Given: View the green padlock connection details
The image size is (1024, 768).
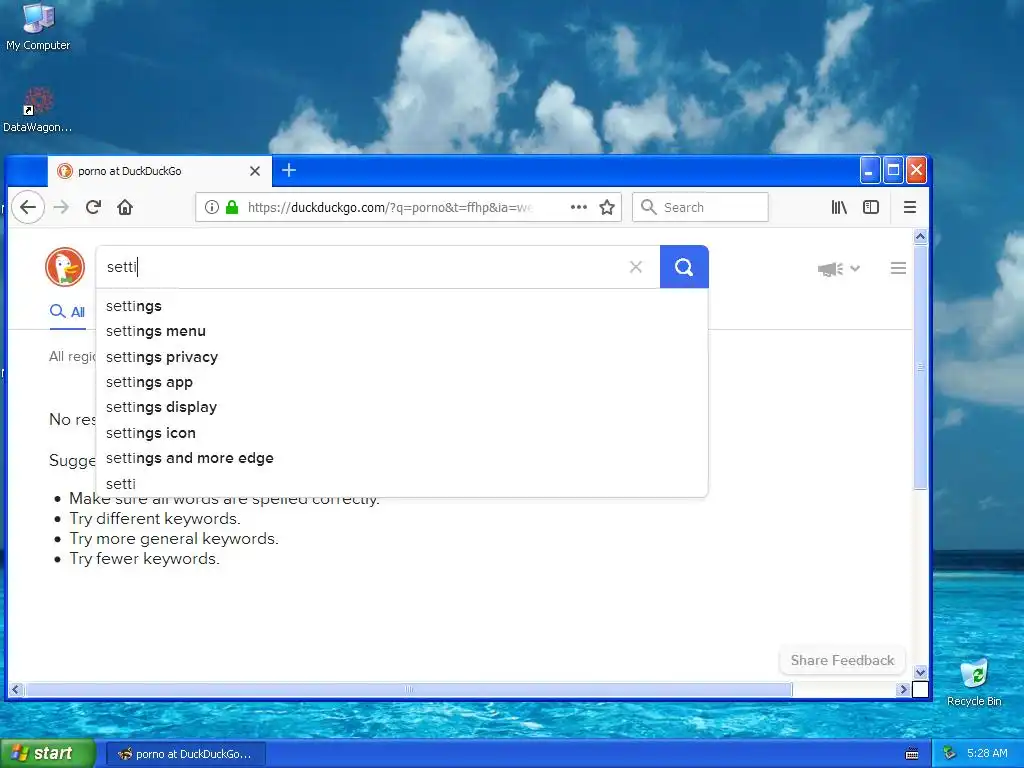Looking at the screenshot, I should [x=232, y=208].
